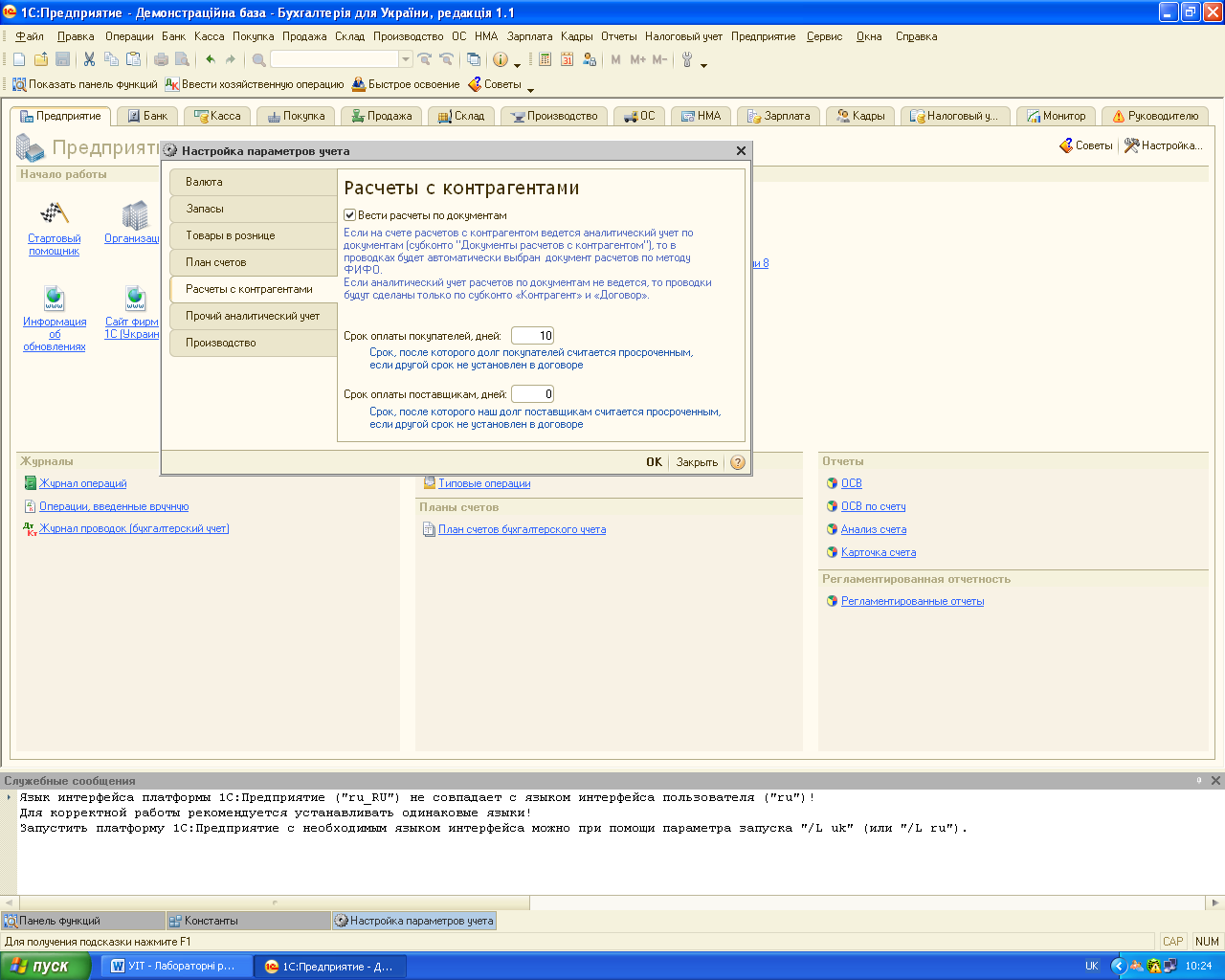Select Валюта section in settings dialog
This screenshot has width=1225, height=980.
click(254, 182)
